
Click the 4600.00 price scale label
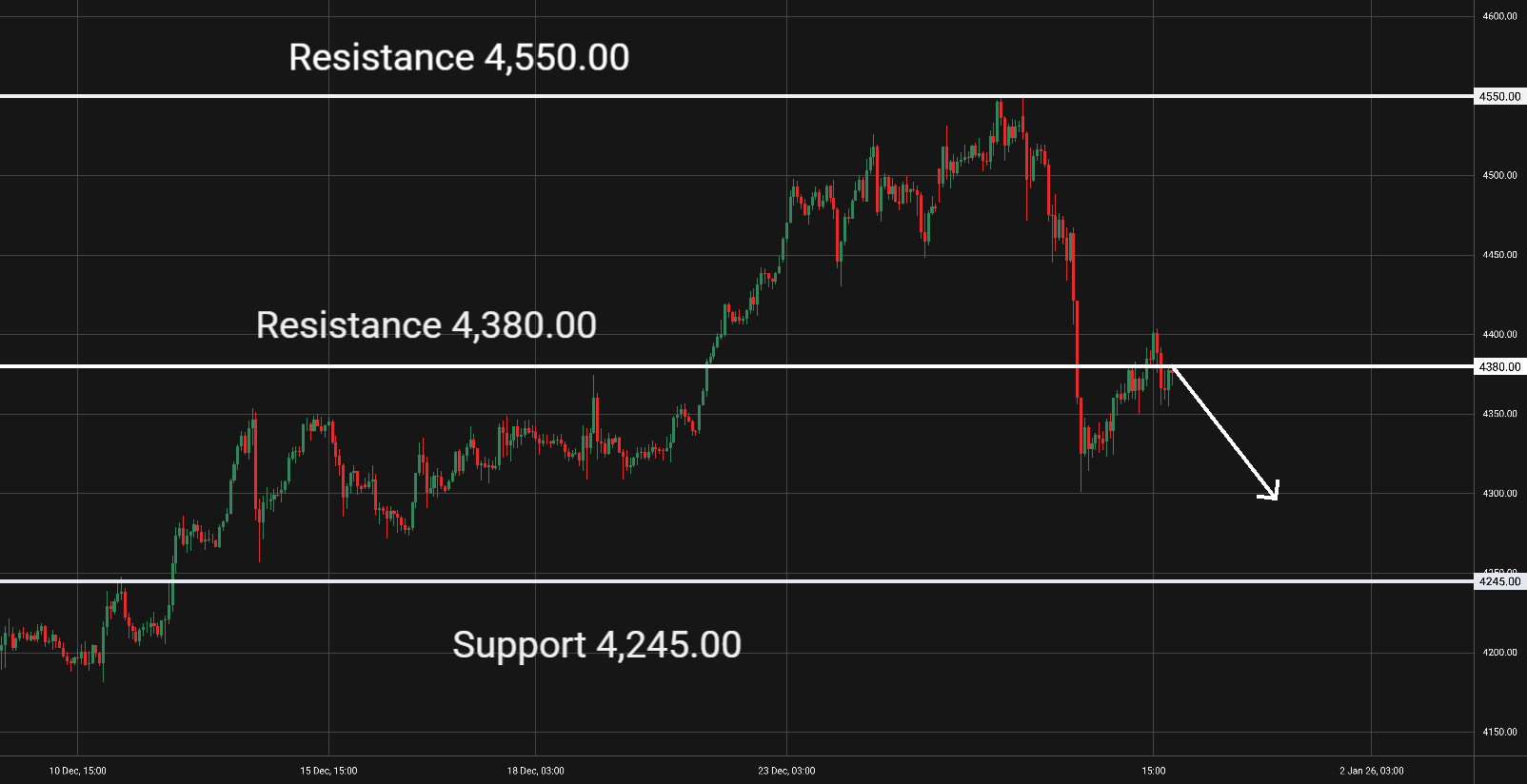1499,16
